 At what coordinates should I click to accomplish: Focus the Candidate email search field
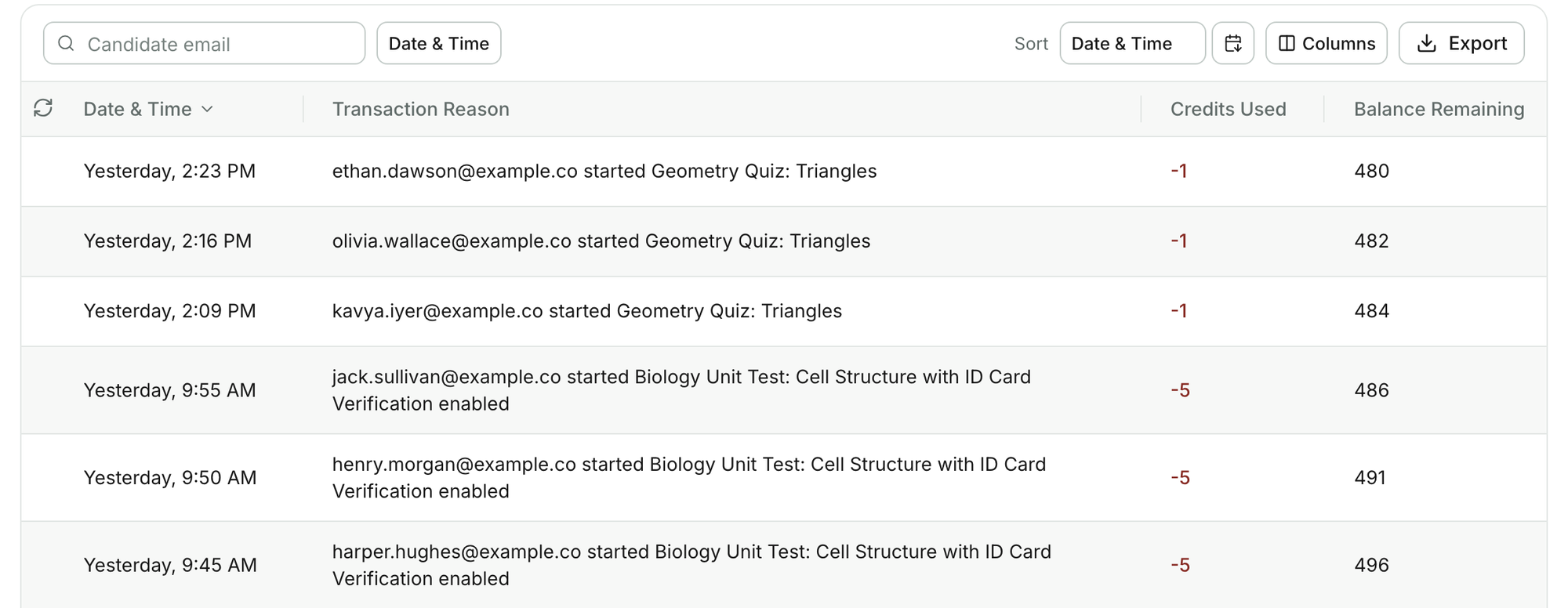[x=205, y=43]
